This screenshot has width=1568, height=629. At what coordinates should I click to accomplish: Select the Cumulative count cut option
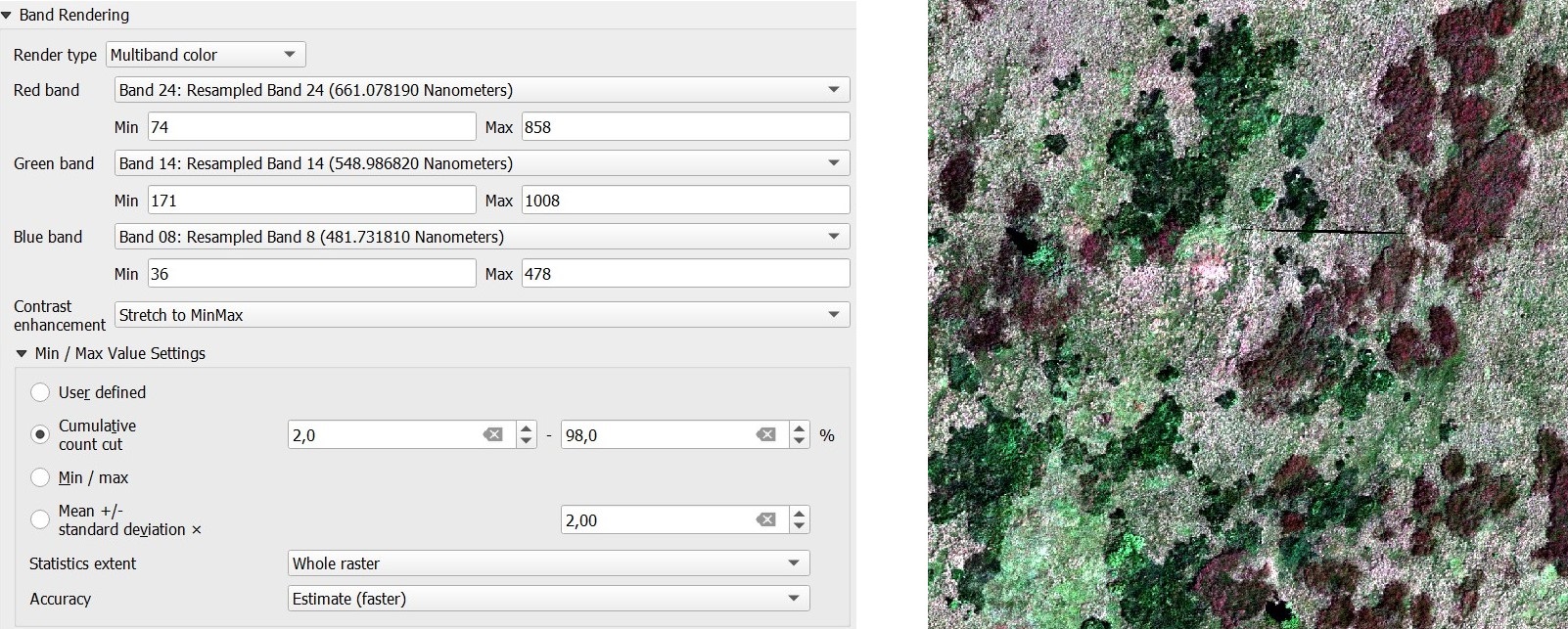40,434
